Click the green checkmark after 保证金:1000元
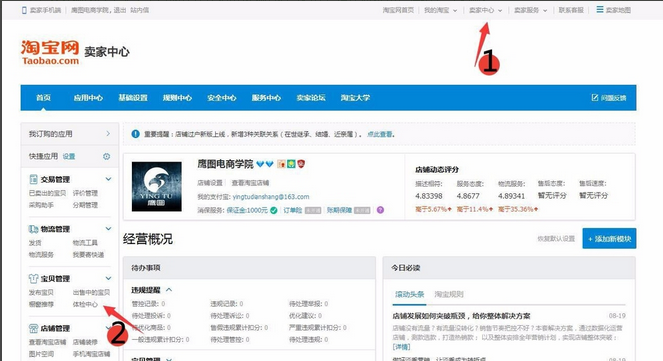This screenshot has height=361, width=663. coord(274,210)
